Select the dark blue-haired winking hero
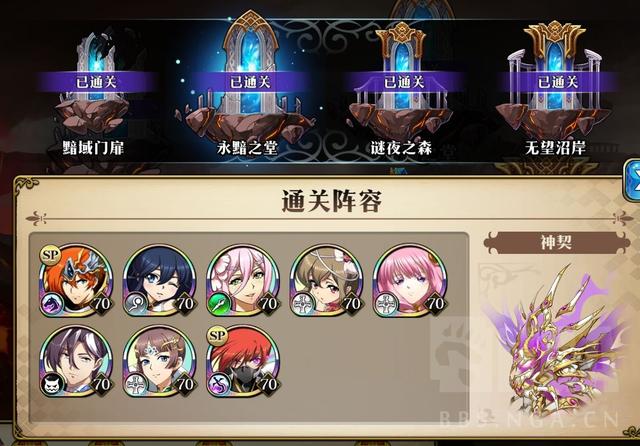 pos(160,280)
